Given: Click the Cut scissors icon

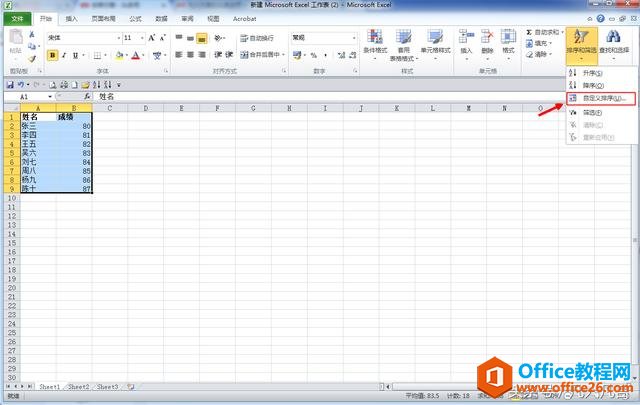Looking at the screenshot, I should 32,35.
